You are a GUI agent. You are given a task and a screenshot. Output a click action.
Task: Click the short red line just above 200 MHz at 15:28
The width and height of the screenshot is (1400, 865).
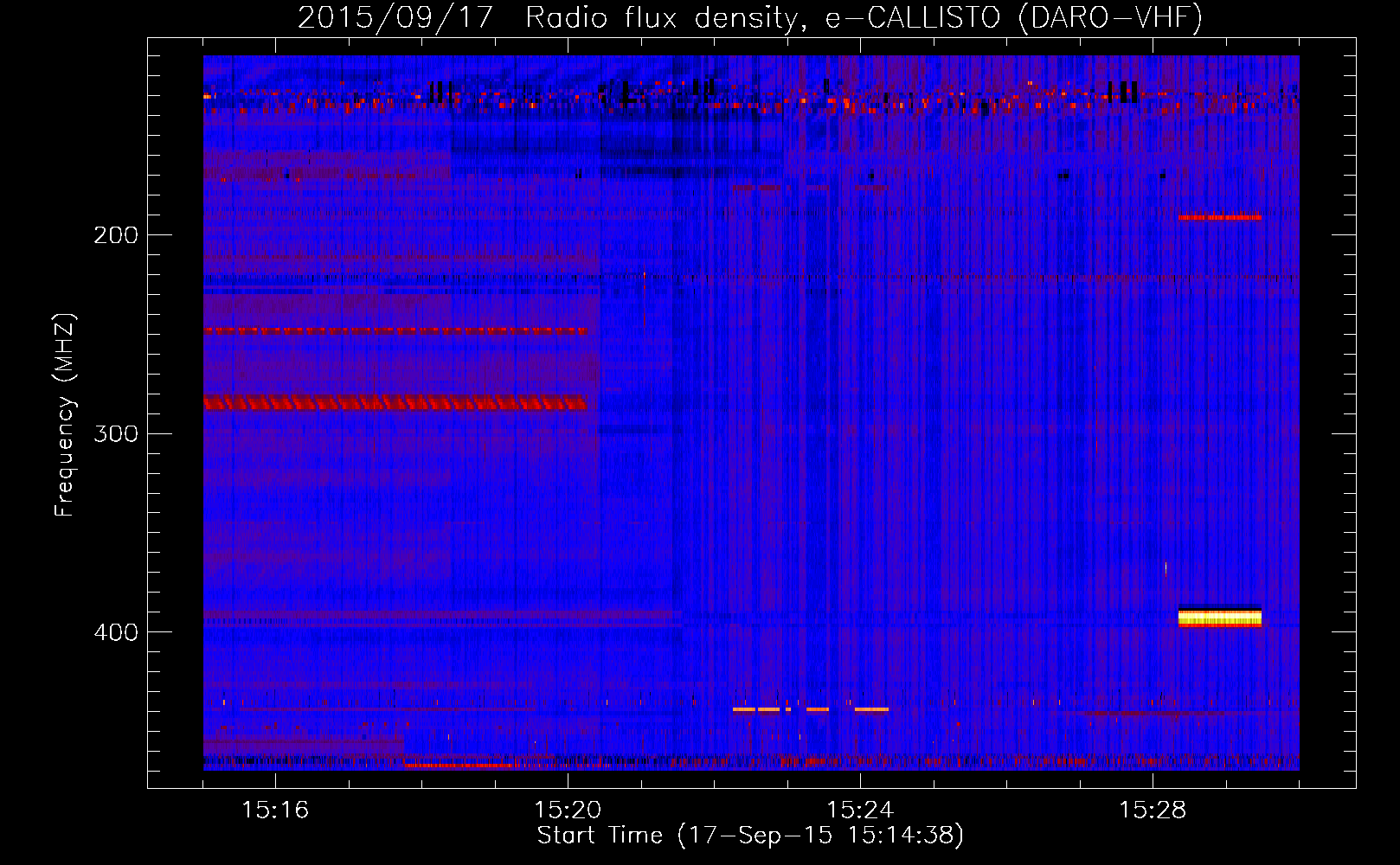(x=1220, y=217)
